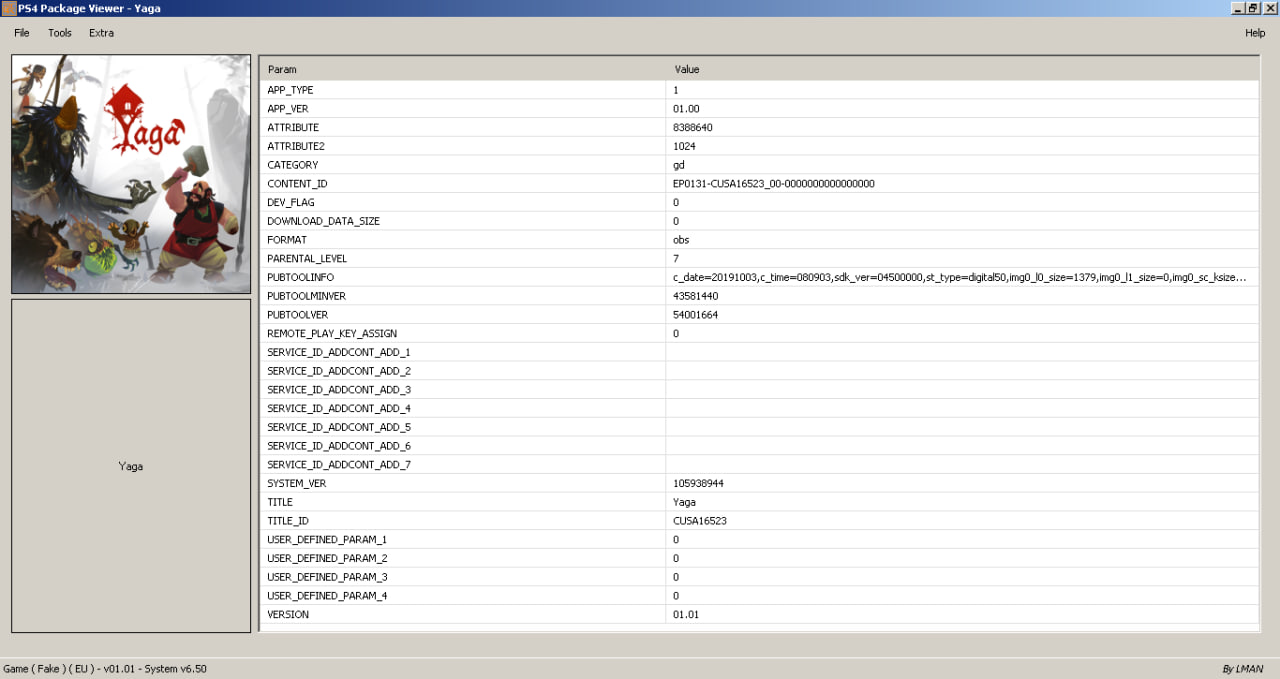Select the SYSTEM_VER parameter
1280x679 pixels.
[297, 483]
